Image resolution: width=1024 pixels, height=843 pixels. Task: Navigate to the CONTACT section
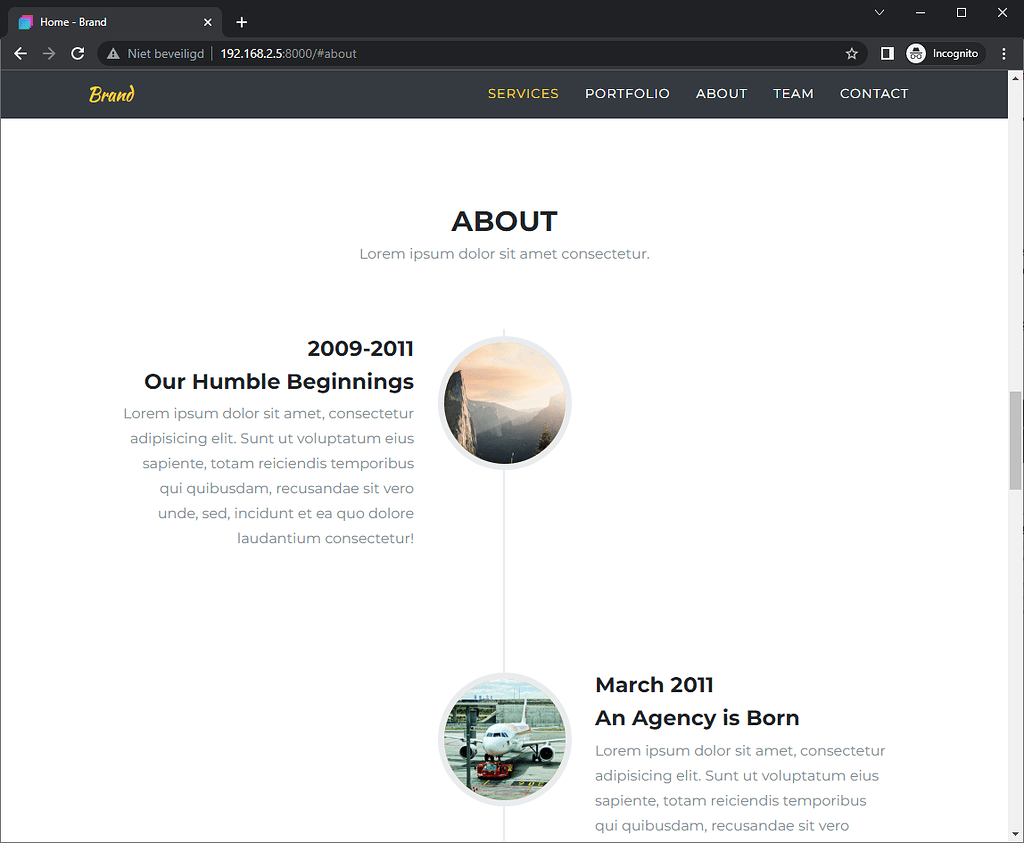874,93
